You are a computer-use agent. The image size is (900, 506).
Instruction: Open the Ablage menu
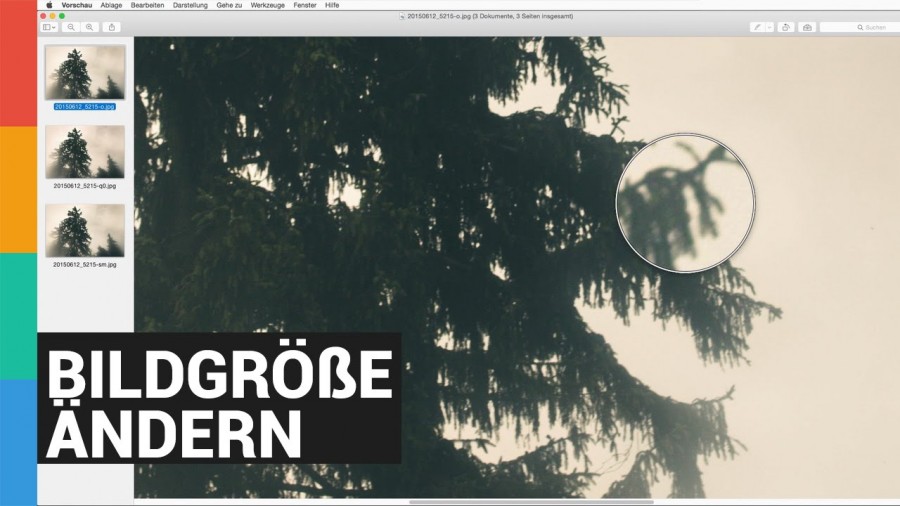pos(113,5)
